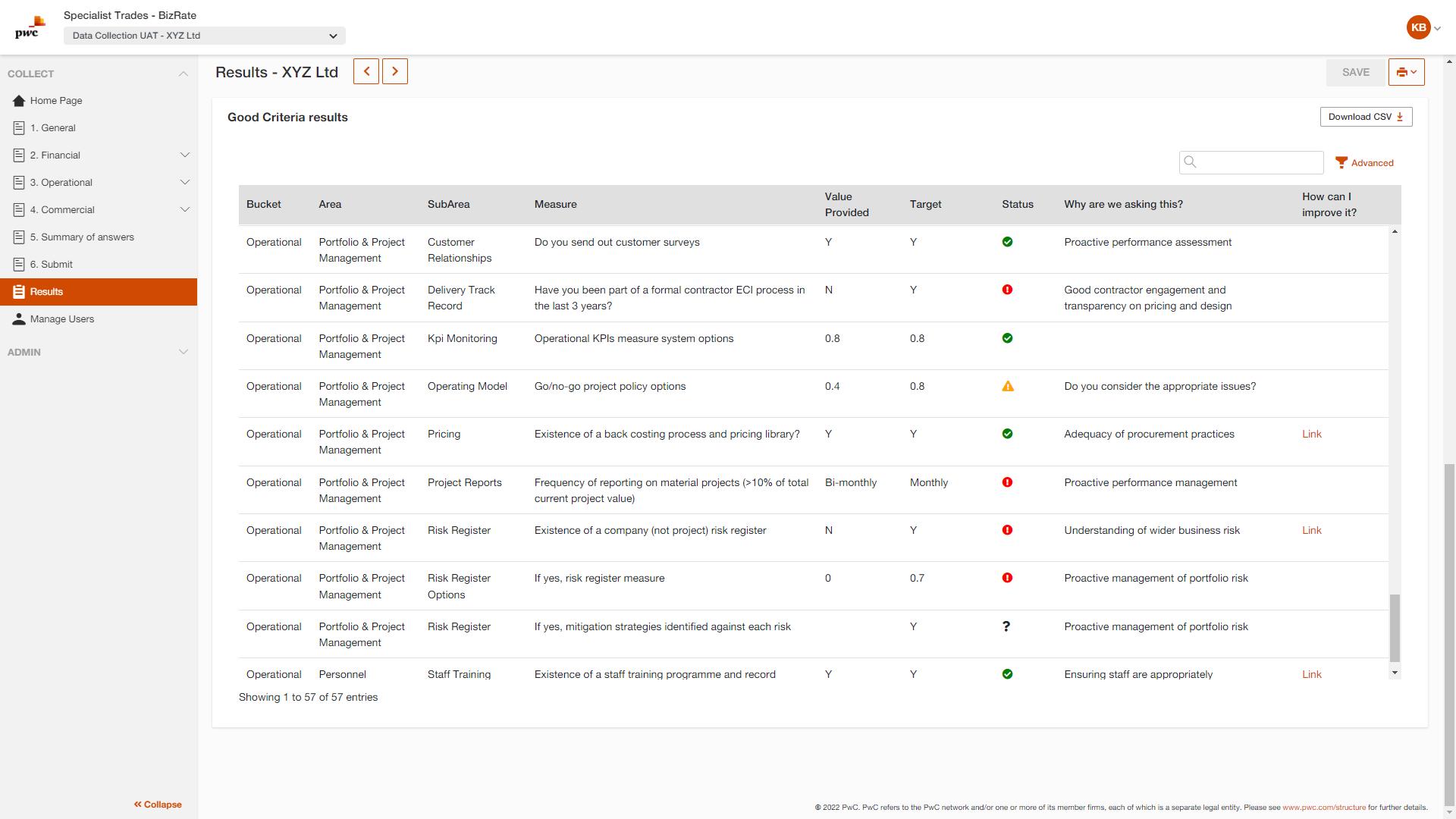Image resolution: width=1456 pixels, height=819 pixels.
Task: Click the Advanced filter funnel icon
Action: pyautogui.click(x=1341, y=162)
